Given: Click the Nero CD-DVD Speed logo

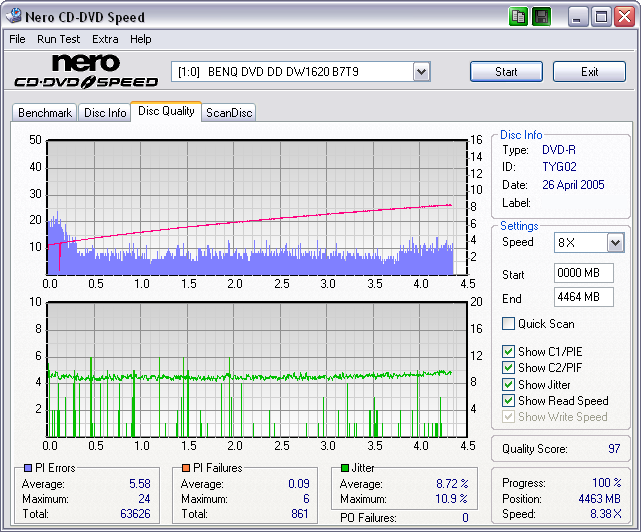Looking at the screenshot, I should [85, 73].
